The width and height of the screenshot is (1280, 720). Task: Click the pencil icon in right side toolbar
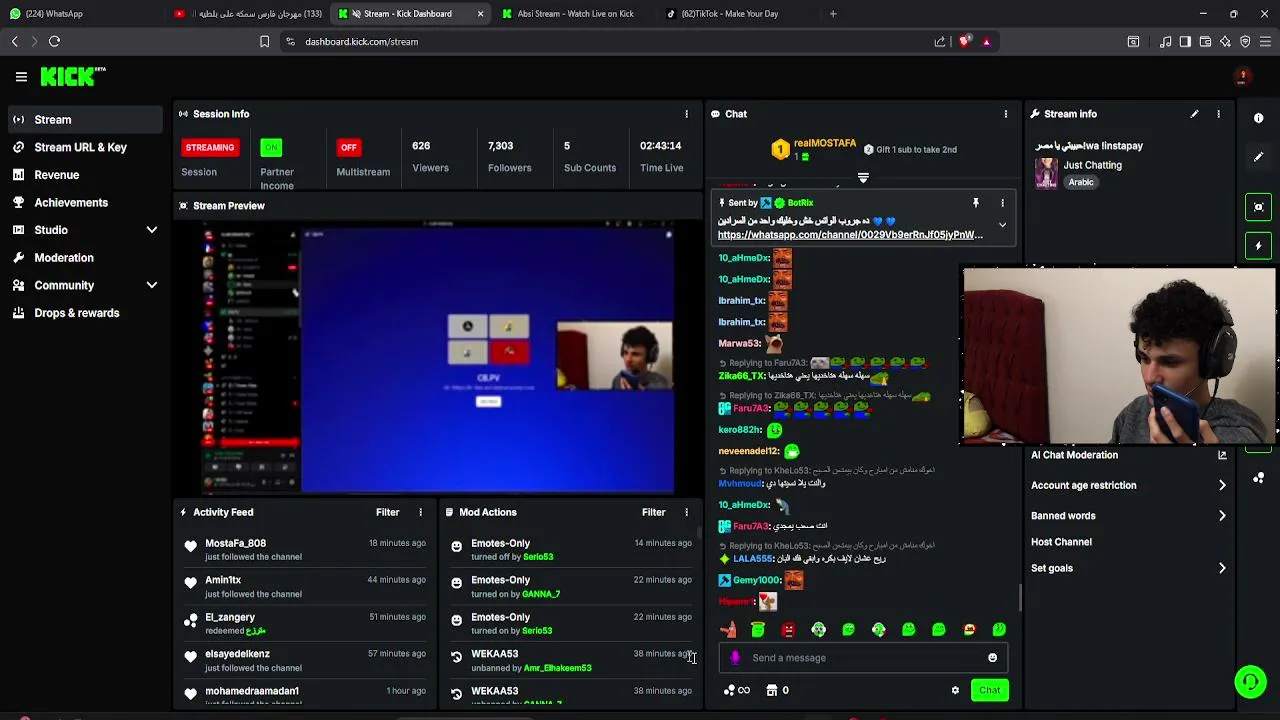(x=1258, y=157)
